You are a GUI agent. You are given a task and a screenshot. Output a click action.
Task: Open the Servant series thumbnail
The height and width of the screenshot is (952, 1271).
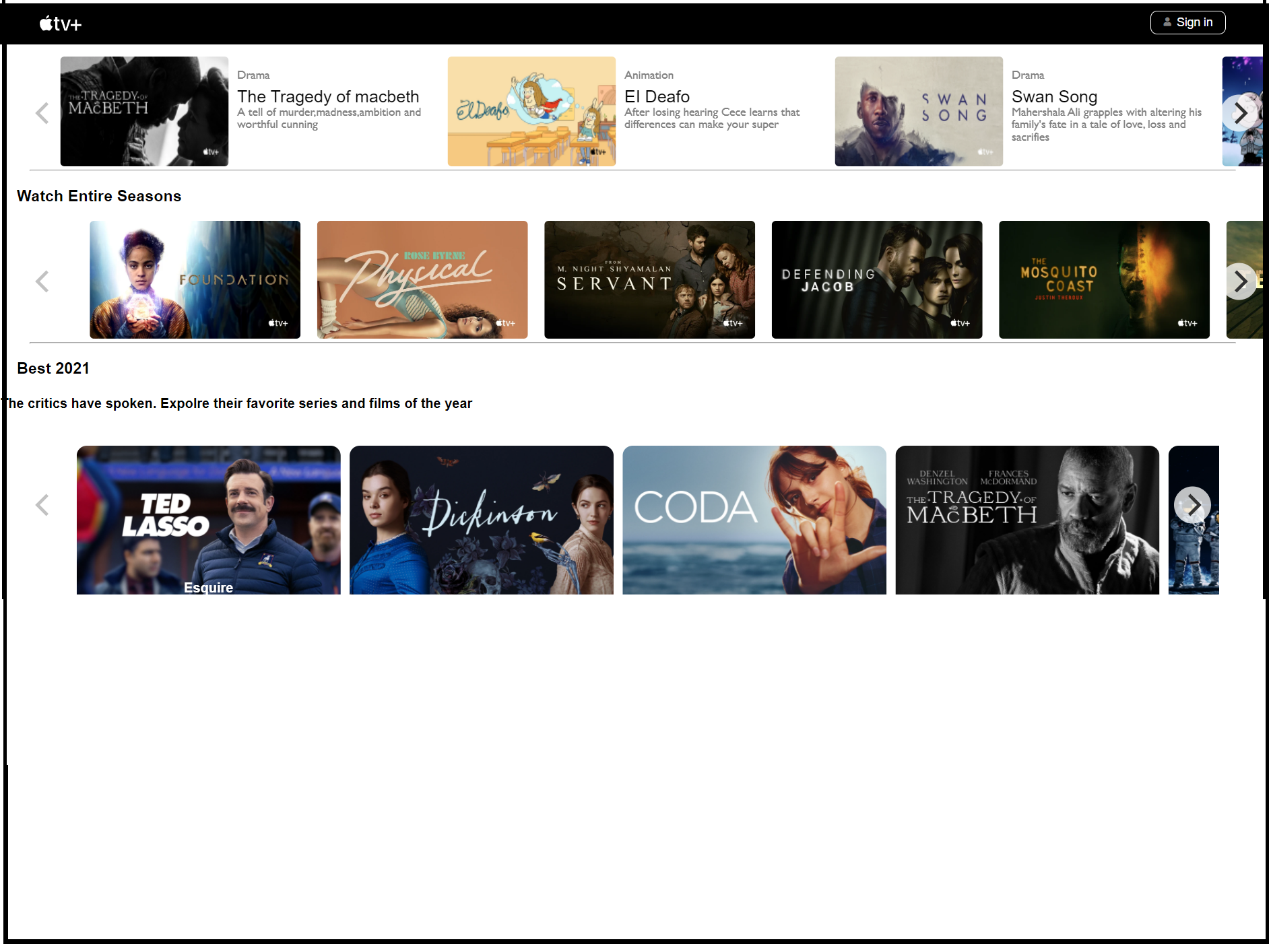pyautogui.click(x=649, y=279)
